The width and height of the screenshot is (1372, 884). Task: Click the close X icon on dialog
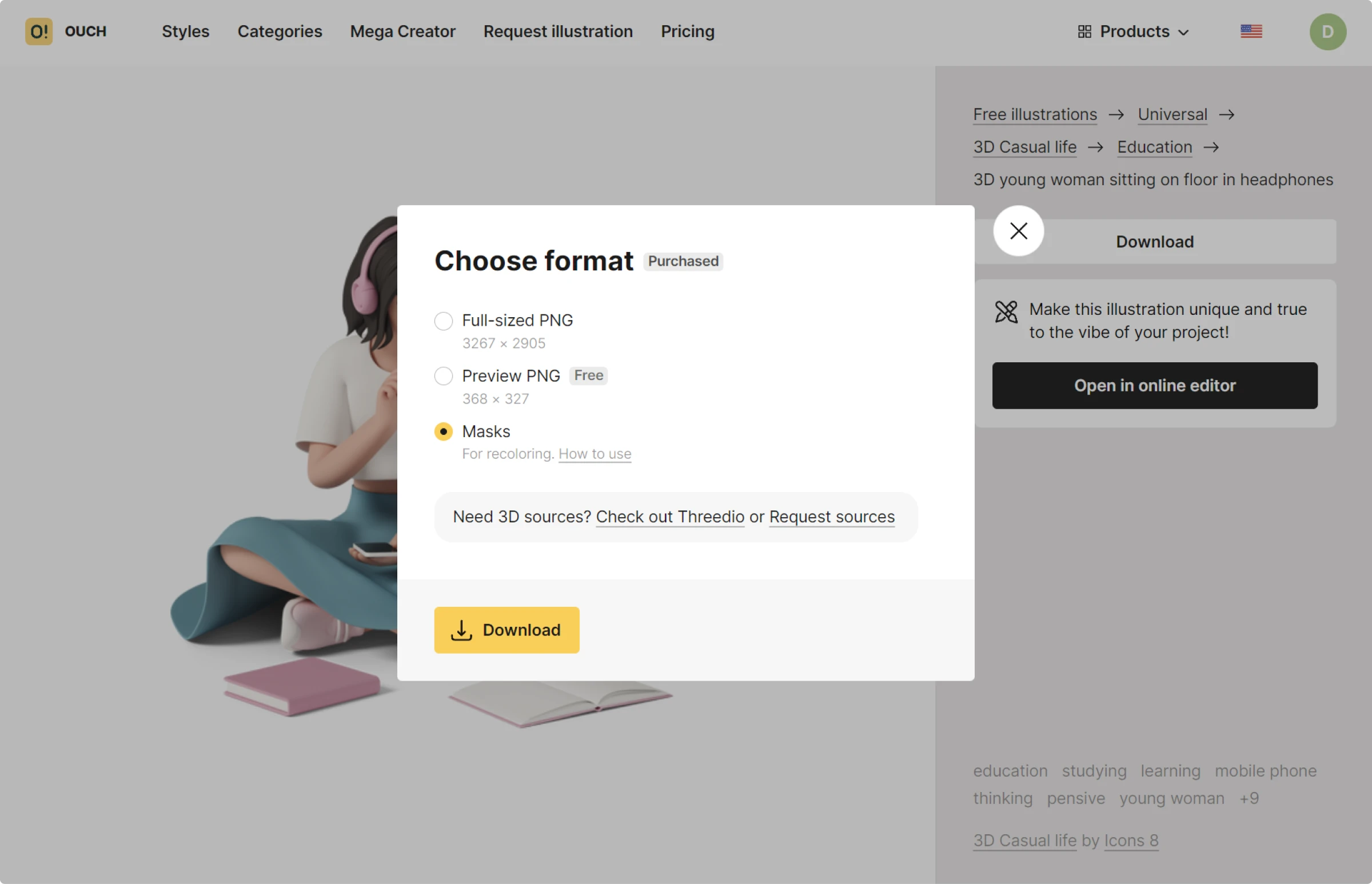(x=1019, y=230)
